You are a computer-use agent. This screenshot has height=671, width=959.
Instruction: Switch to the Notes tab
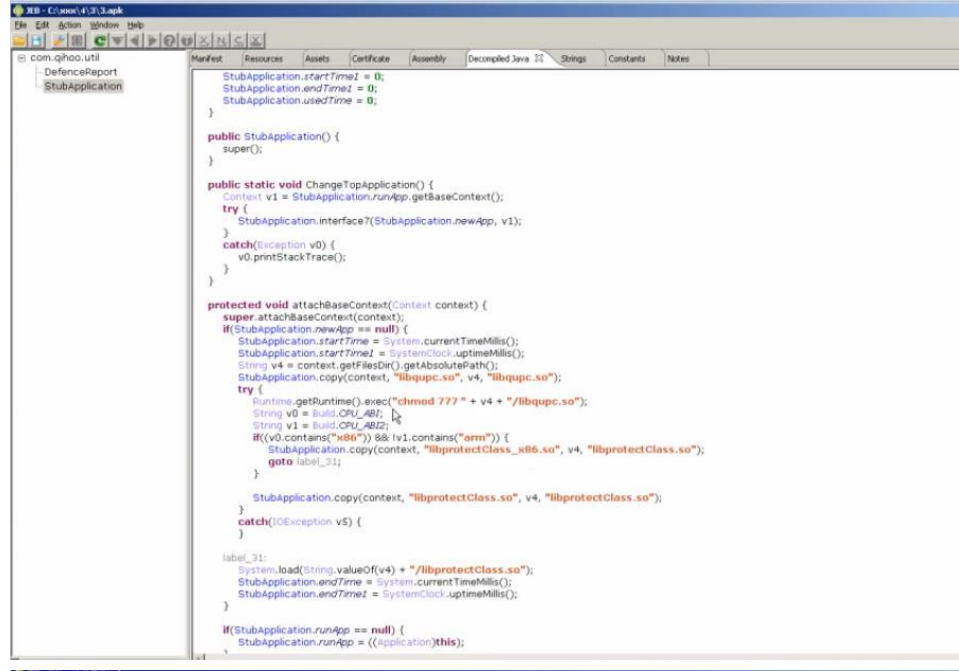678,59
